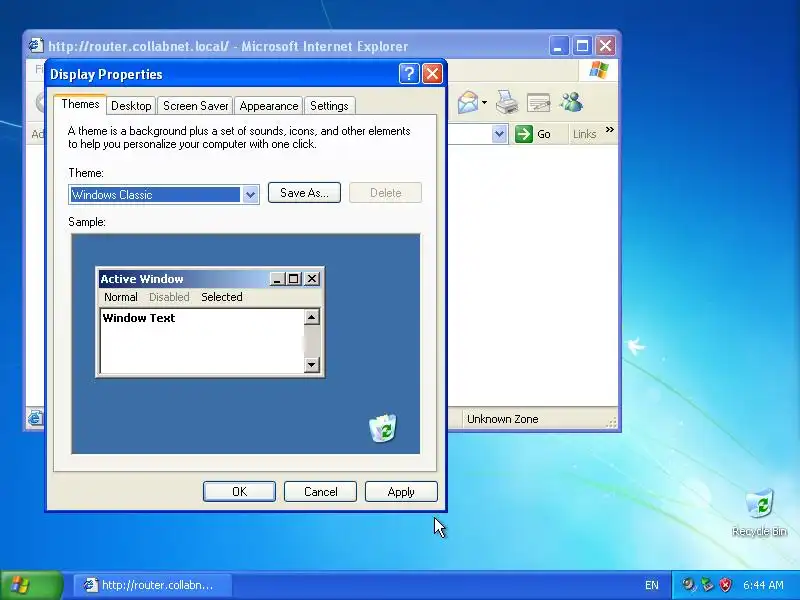The height and width of the screenshot is (600, 800).
Task: Click the Internet Explorer title bar page icon
Action: 35,45
